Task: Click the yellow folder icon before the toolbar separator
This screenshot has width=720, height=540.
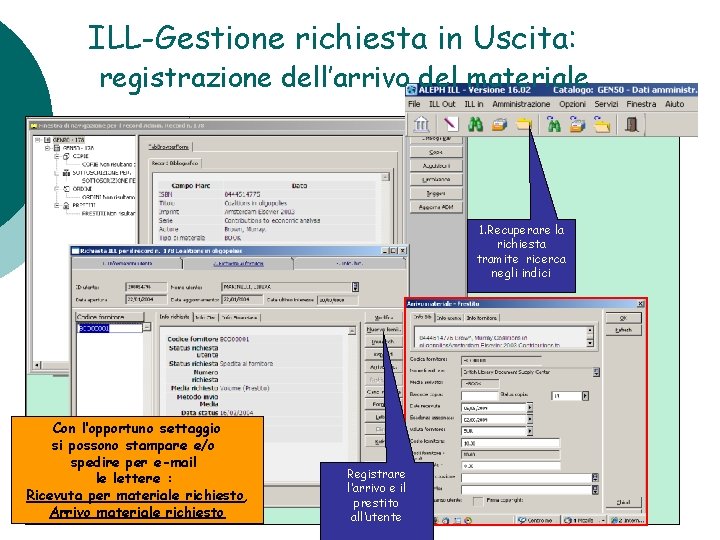Action: point(523,124)
